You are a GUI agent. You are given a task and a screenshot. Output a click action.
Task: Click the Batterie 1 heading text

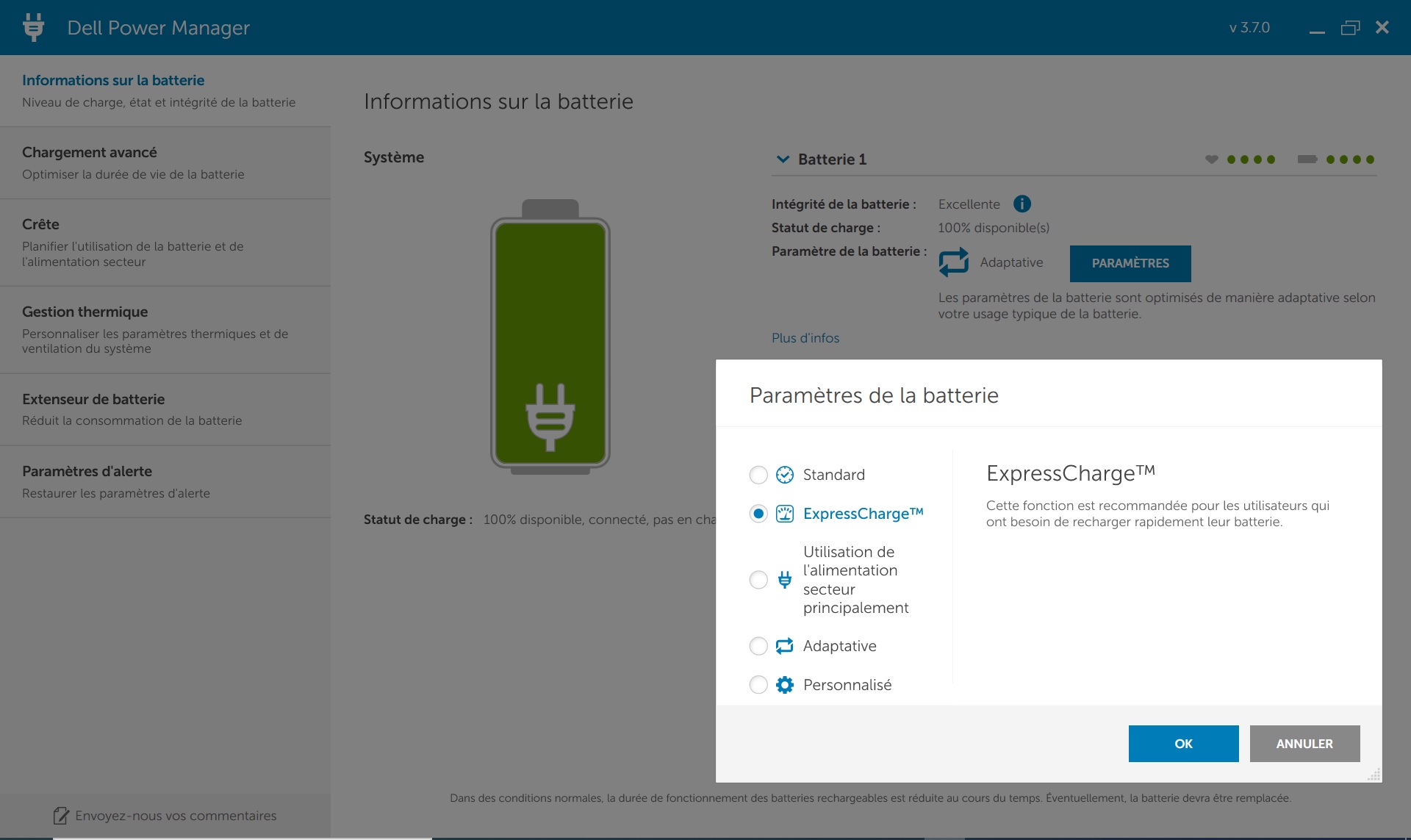833,159
